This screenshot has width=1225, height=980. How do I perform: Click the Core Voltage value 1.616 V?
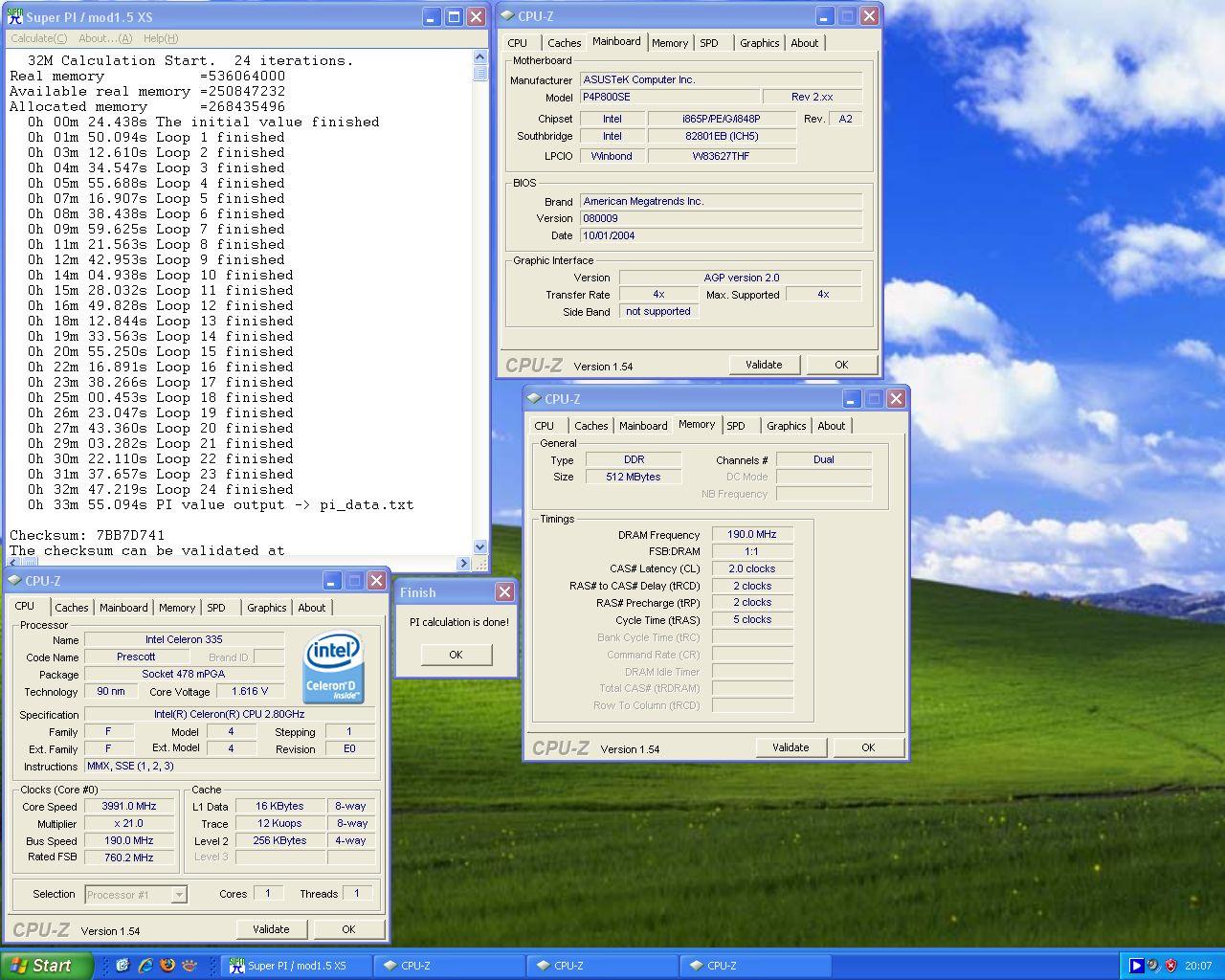click(250, 691)
